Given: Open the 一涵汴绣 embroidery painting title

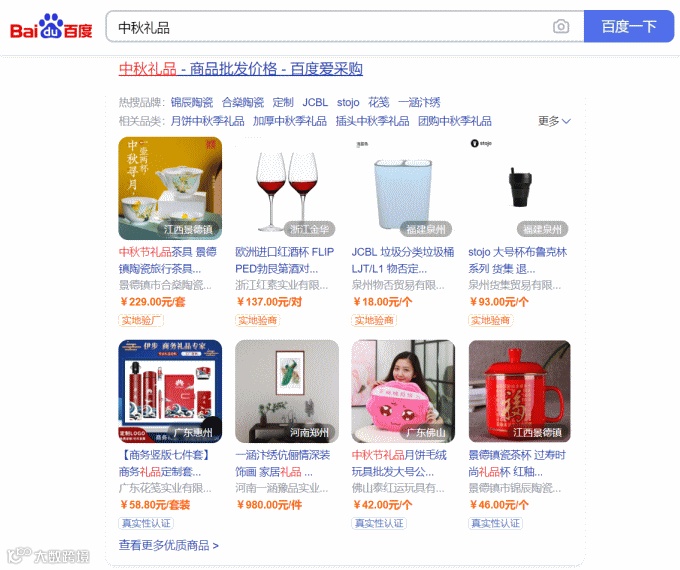Looking at the screenshot, I should point(283,463).
